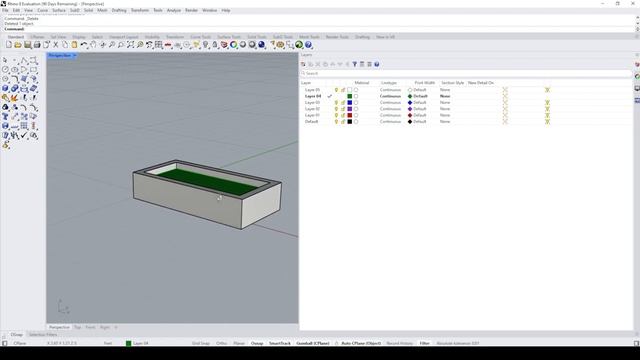Screen dimensions: 640x360
Task: Click the Copy icon in toolbar
Action: [x=65, y=45]
